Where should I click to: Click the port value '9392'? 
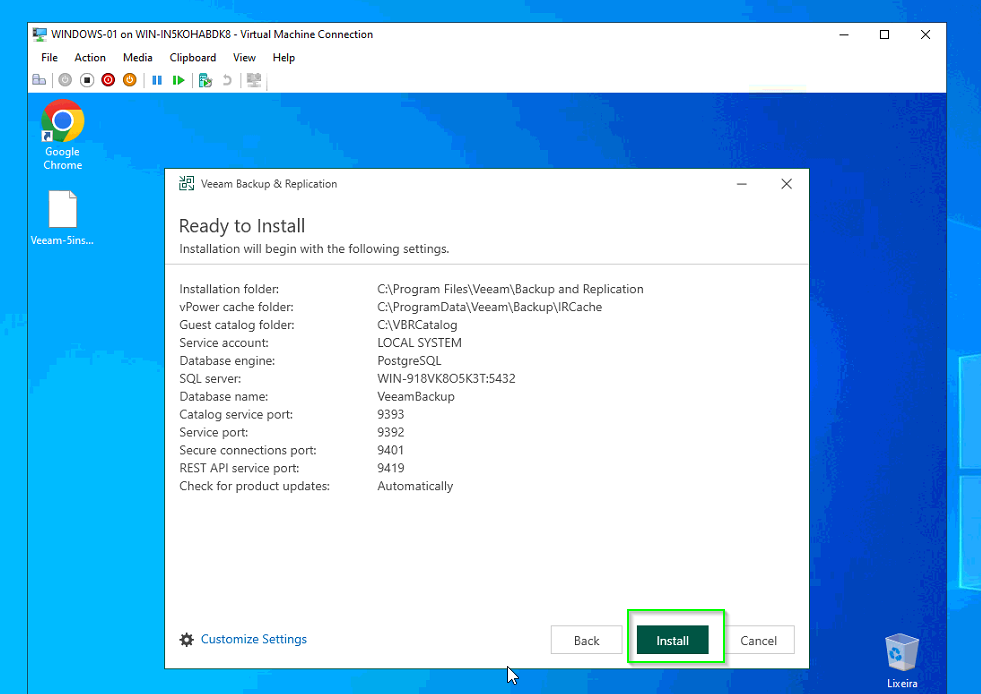pyautogui.click(x=390, y=432)
